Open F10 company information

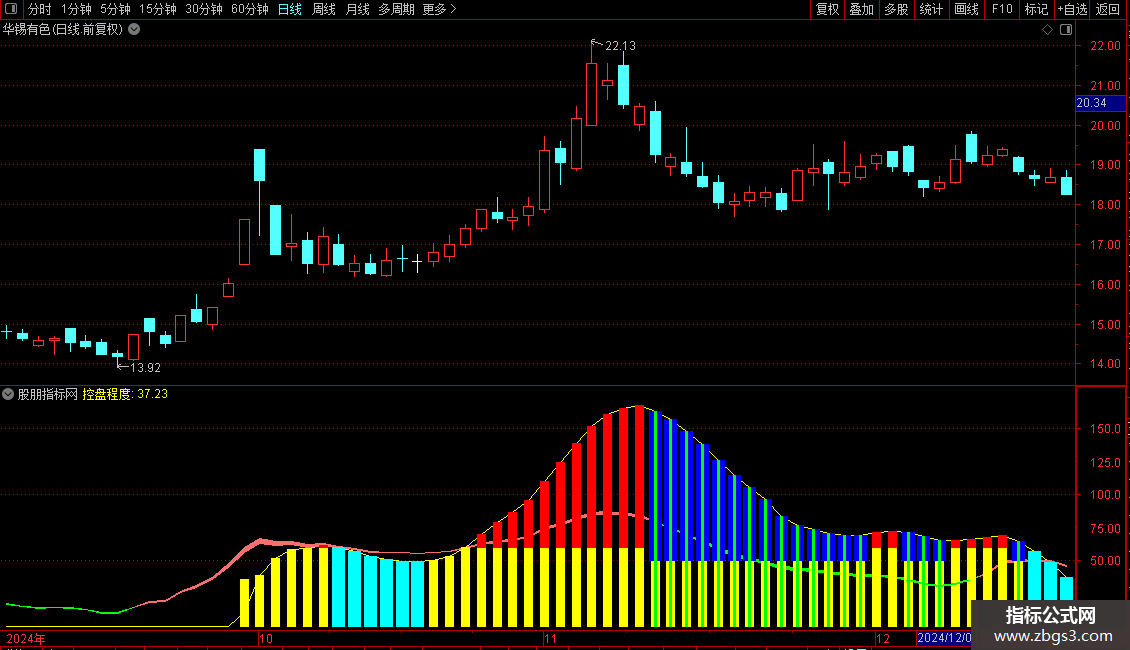pyautogui.click(x=1002, y=9)
